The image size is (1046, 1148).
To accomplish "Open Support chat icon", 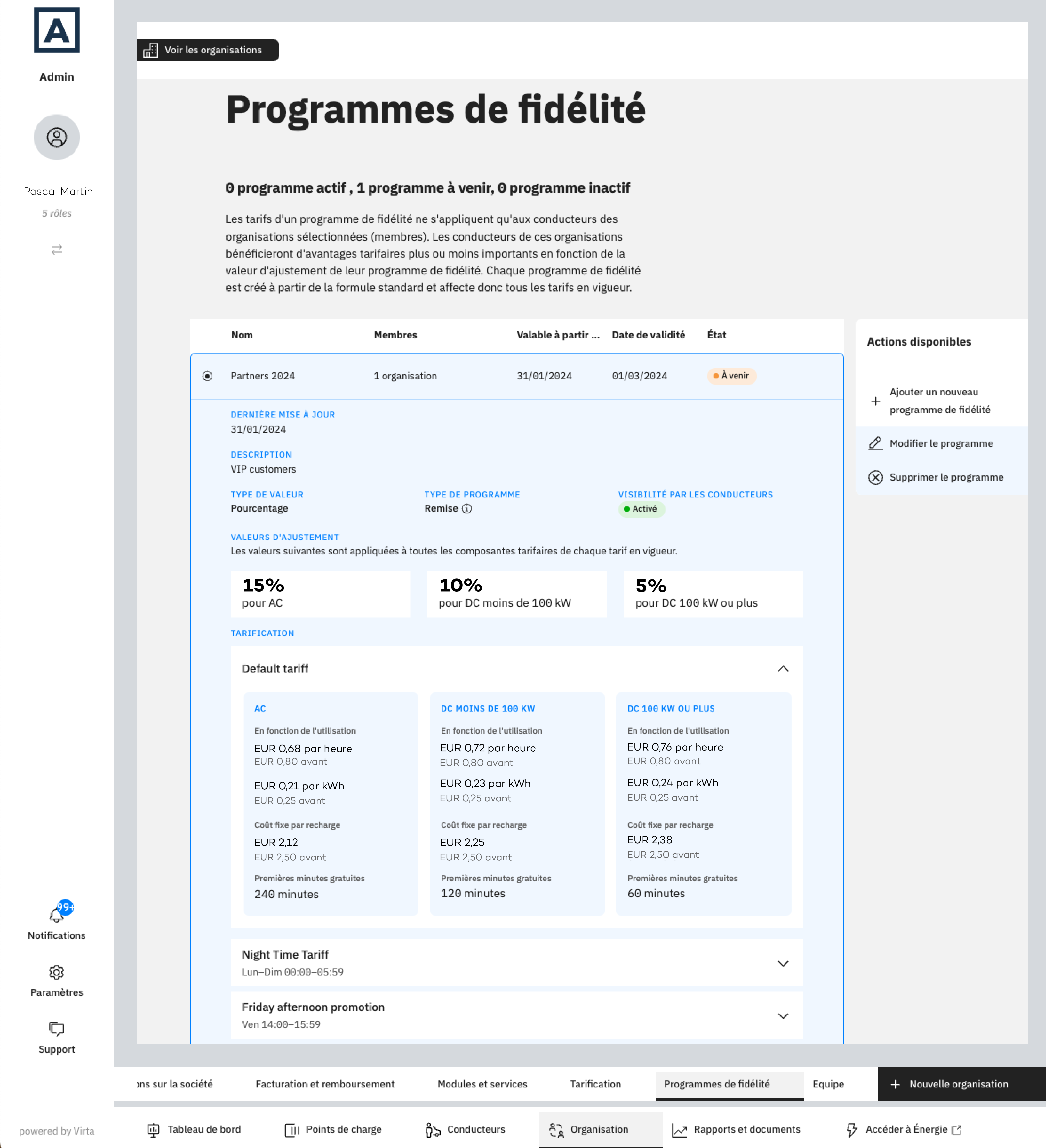I will click(x=56, y=1028).
